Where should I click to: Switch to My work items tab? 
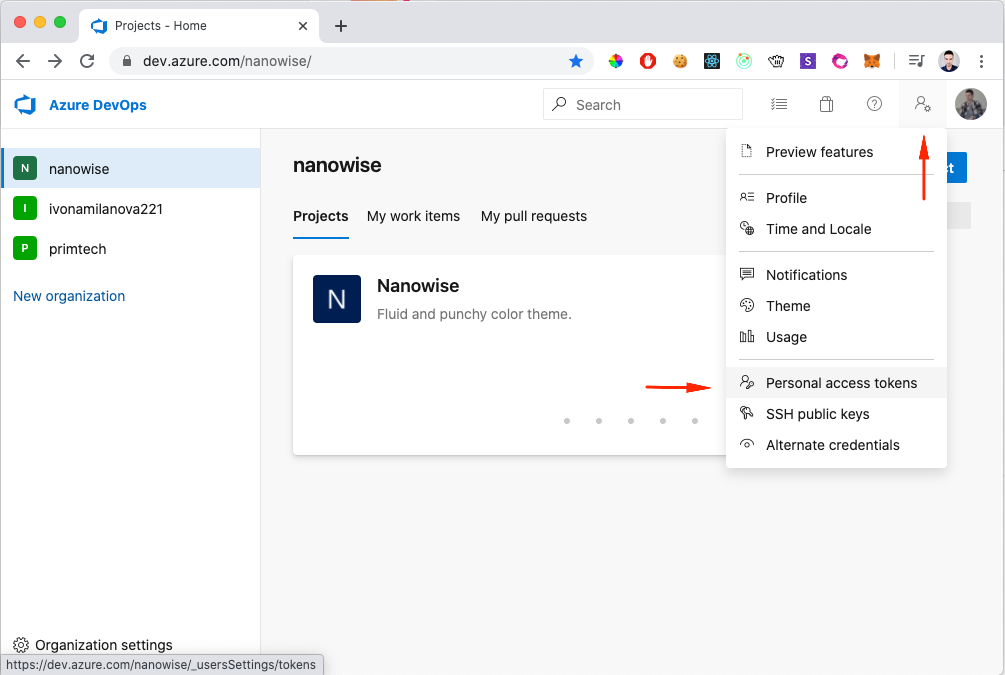(413, 216)
